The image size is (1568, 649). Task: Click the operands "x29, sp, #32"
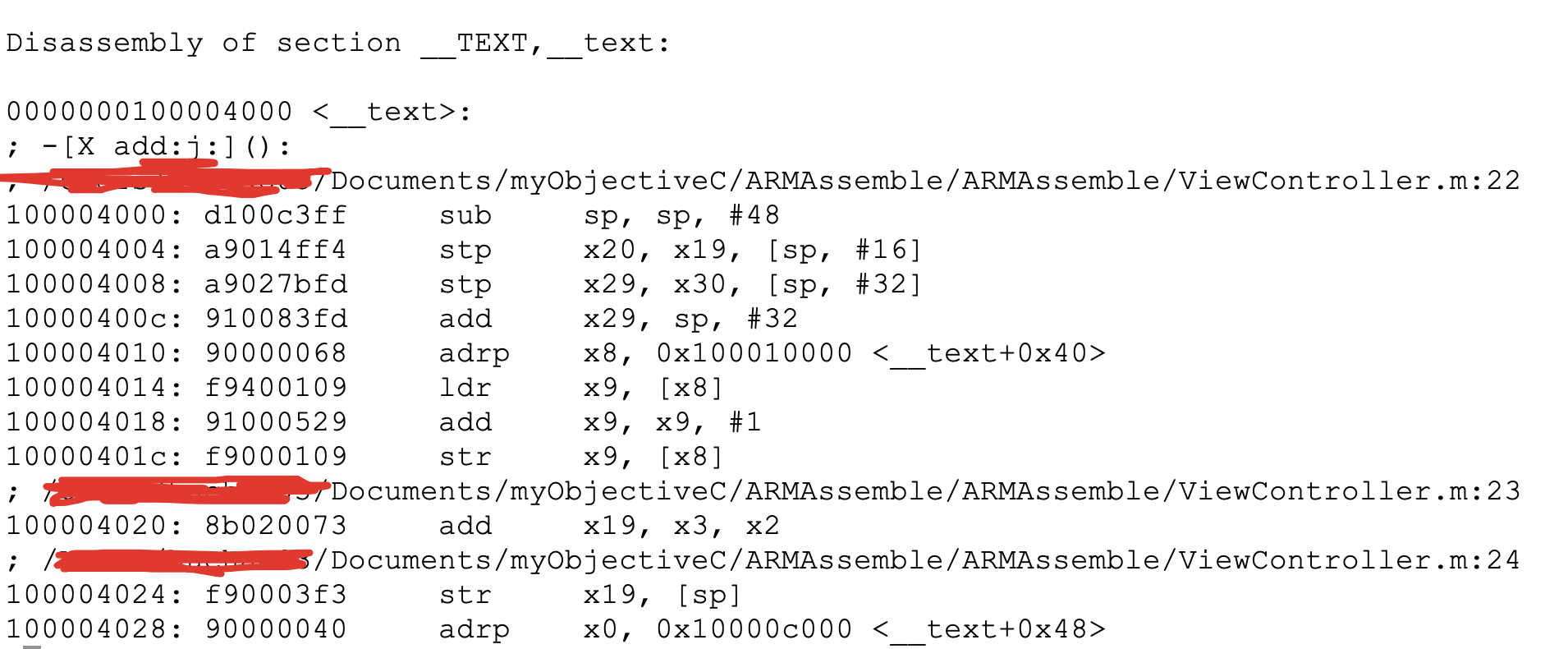(690, 319)
